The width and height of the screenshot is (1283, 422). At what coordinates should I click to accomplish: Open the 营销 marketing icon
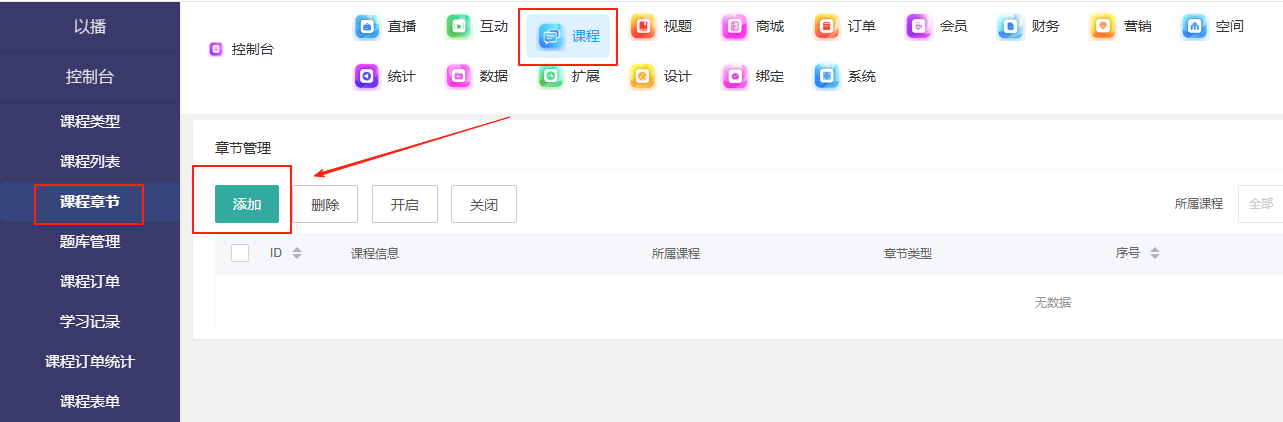pos(1103,27)
